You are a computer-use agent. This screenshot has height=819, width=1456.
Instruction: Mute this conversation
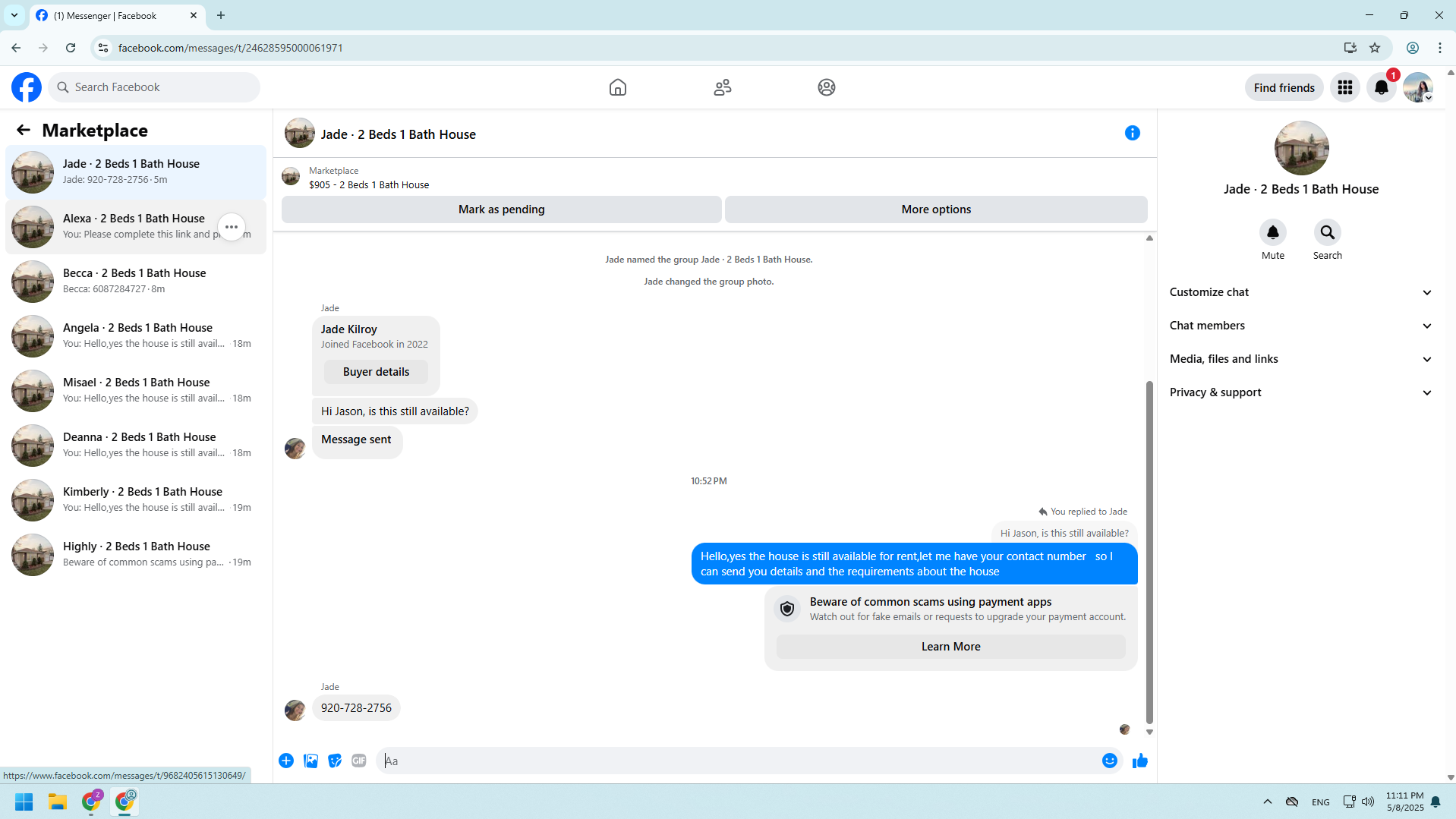(1273, 232)
